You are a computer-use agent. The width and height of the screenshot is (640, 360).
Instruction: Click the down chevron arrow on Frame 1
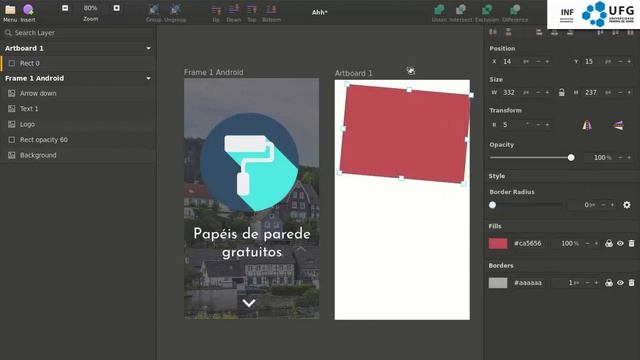tap(249, 303)
